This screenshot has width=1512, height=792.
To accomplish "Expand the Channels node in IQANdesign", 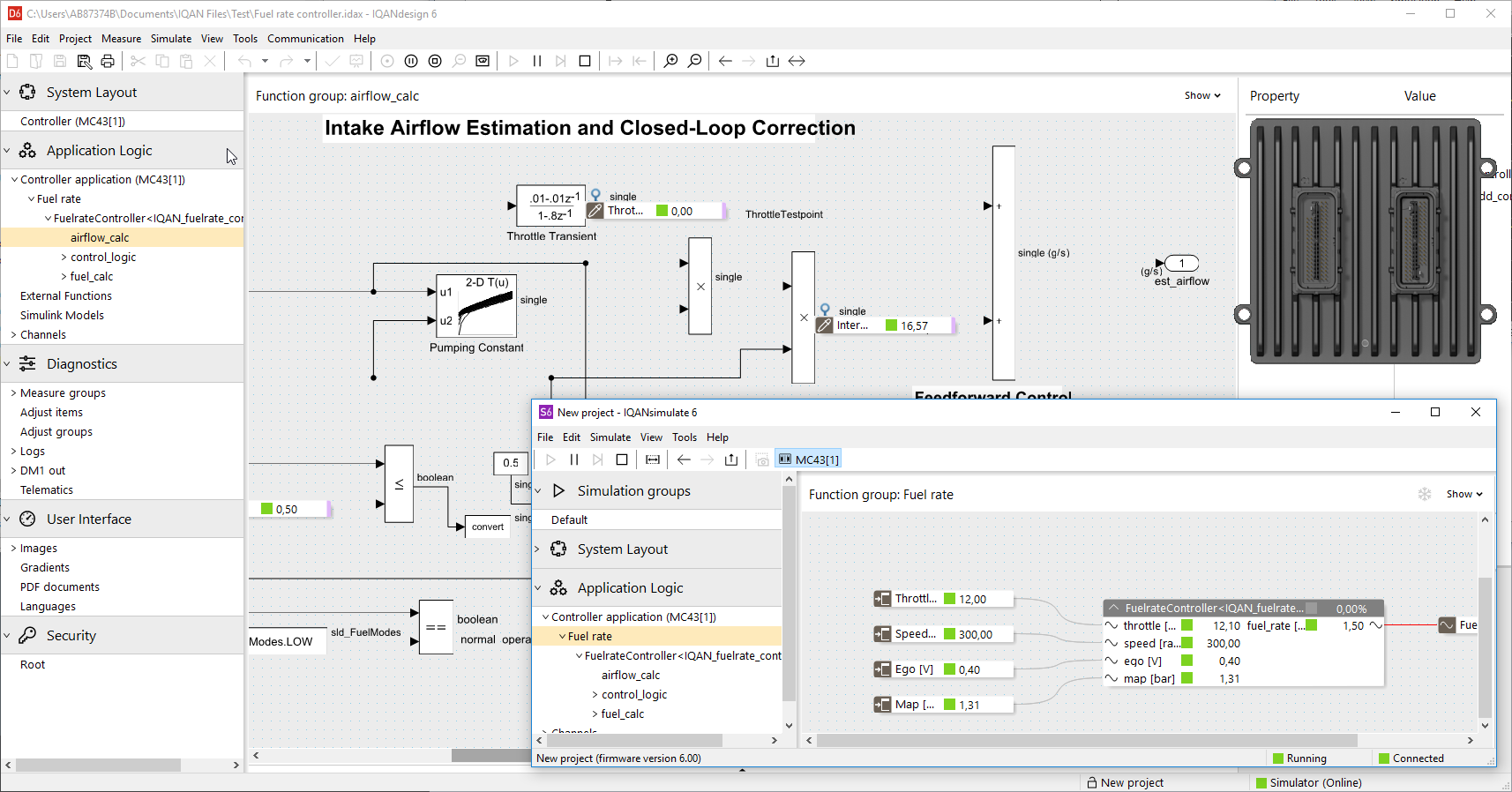I will point(13,335).
